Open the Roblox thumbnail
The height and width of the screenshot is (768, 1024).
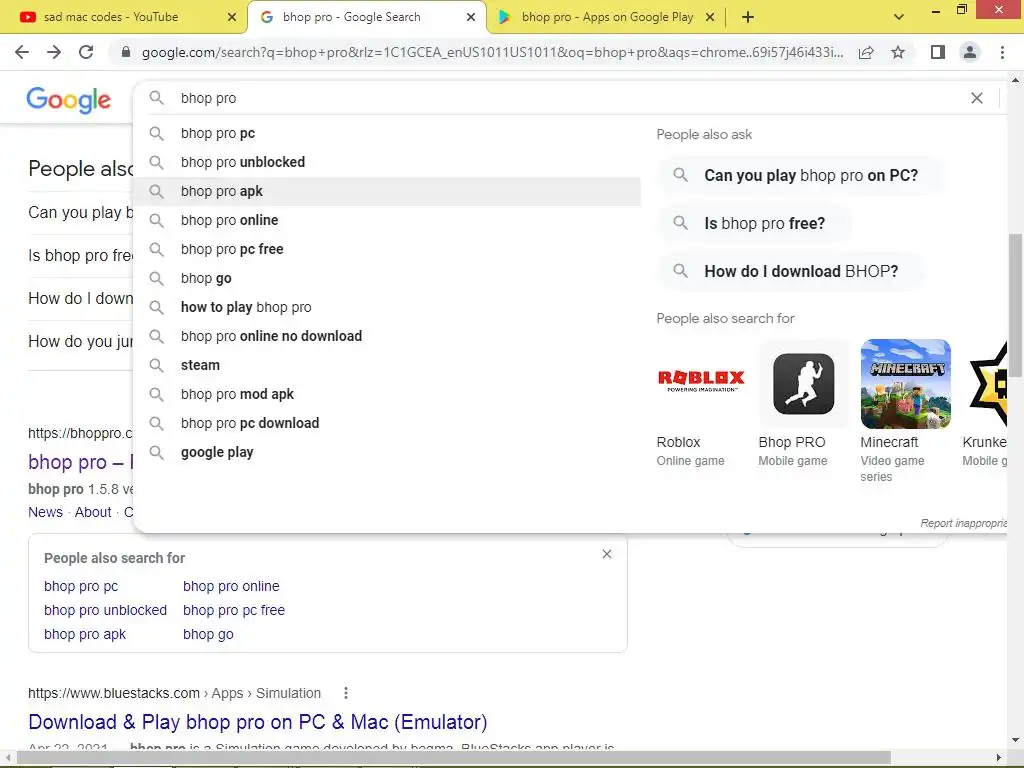[x=701, y=384]
